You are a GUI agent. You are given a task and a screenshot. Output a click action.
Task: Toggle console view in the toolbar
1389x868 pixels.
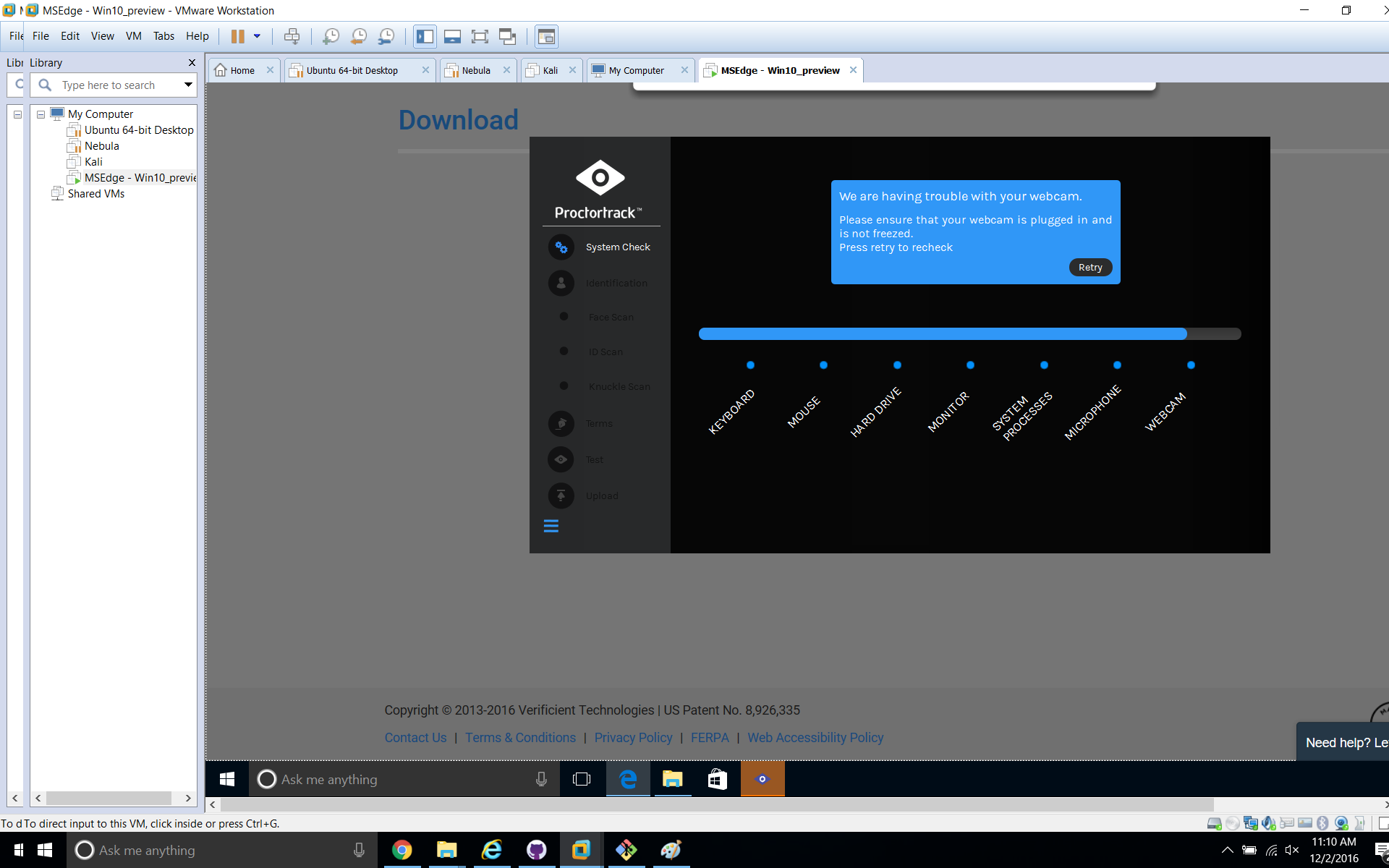[x=546, y=36]
